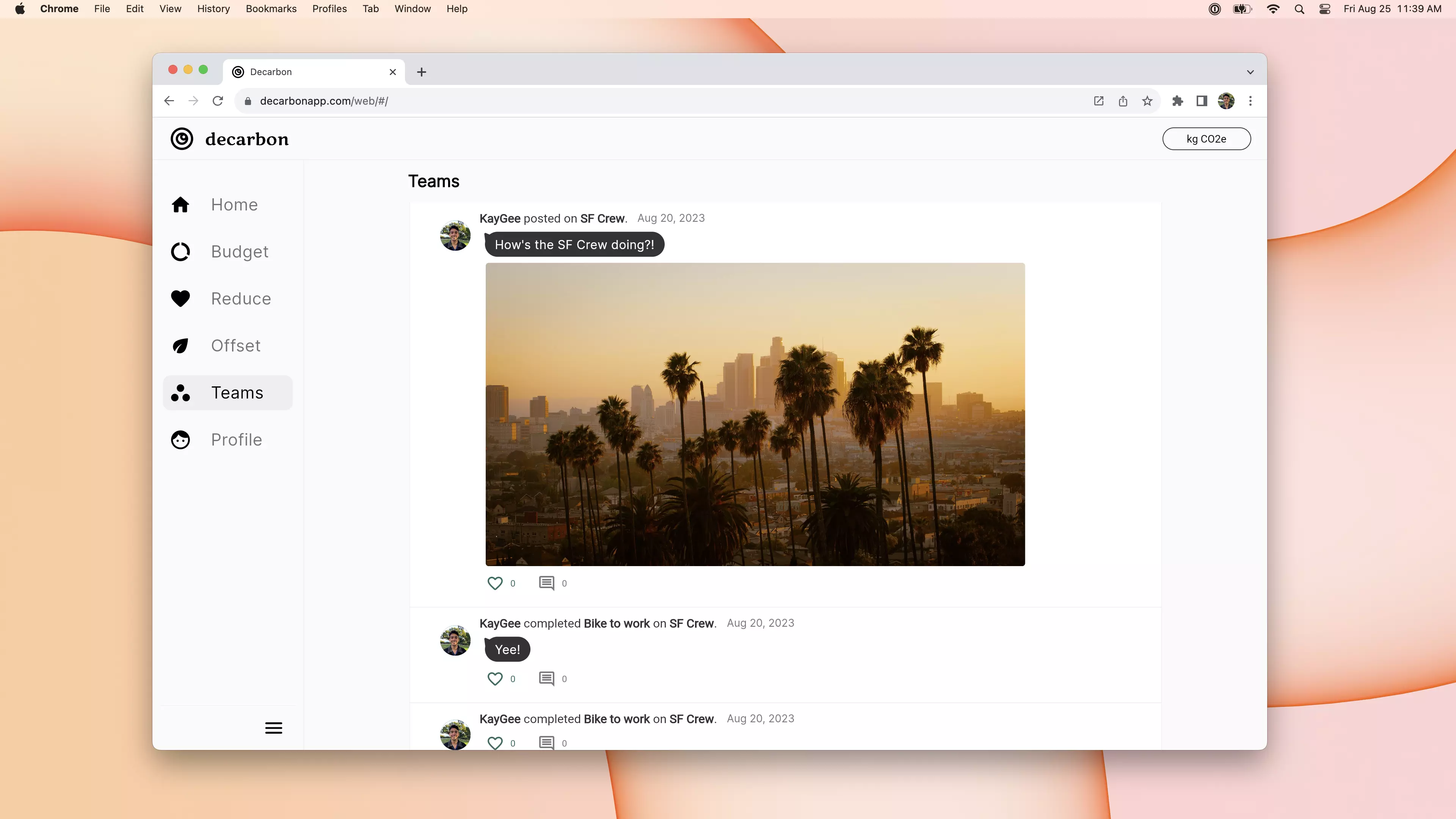The image size is (1456, 819).
Task: Open comments on the SF Crew photo post
Action: [x=546, y=583]
